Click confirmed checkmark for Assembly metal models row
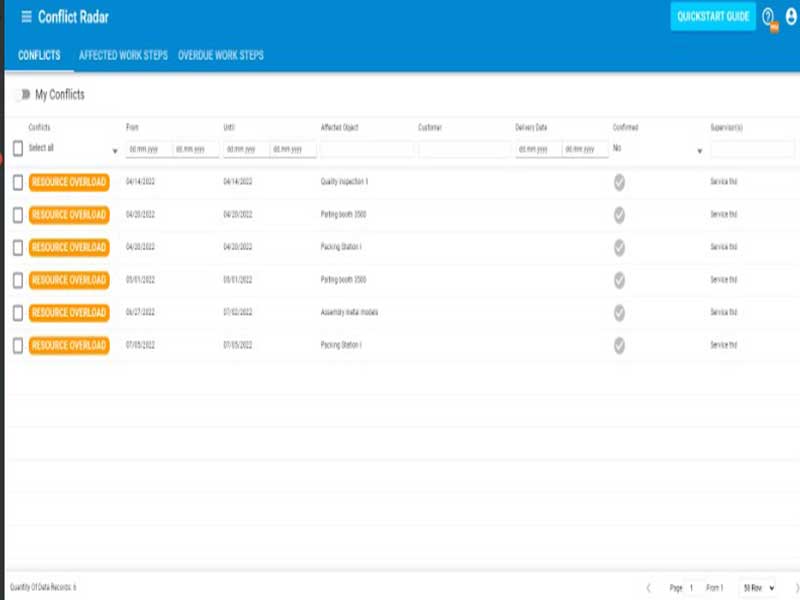This screenshot has width=800, height=600. (x=619, y=312)
